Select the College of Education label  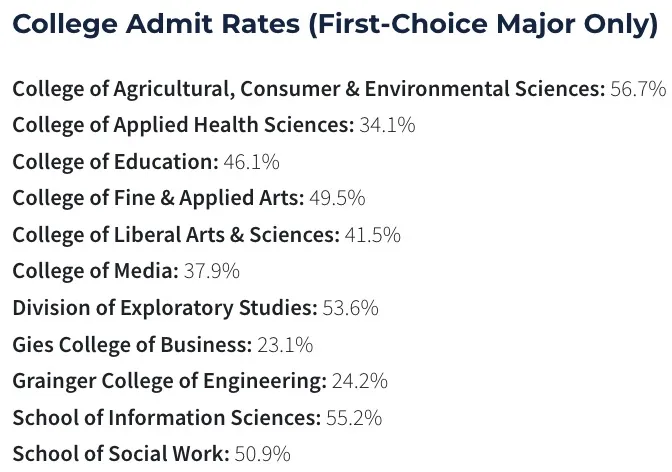[115, 161]
